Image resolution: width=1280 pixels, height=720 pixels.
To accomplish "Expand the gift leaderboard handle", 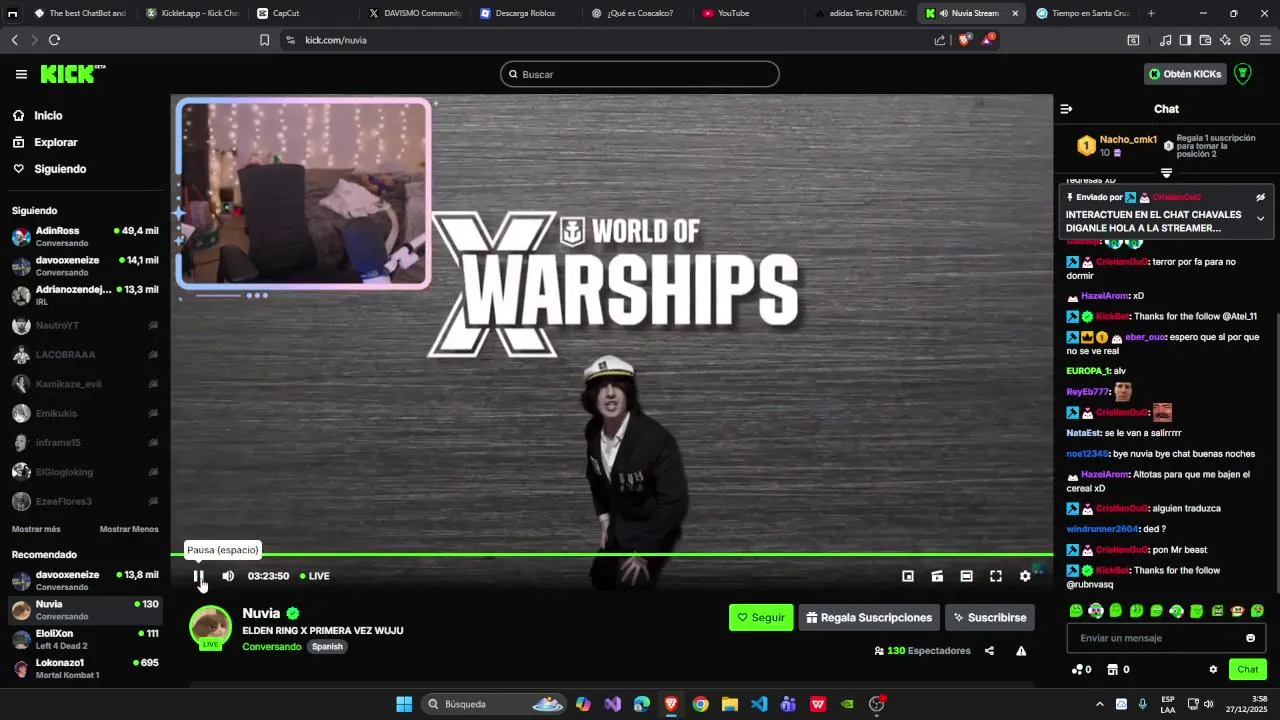I will pos(1166,173).
